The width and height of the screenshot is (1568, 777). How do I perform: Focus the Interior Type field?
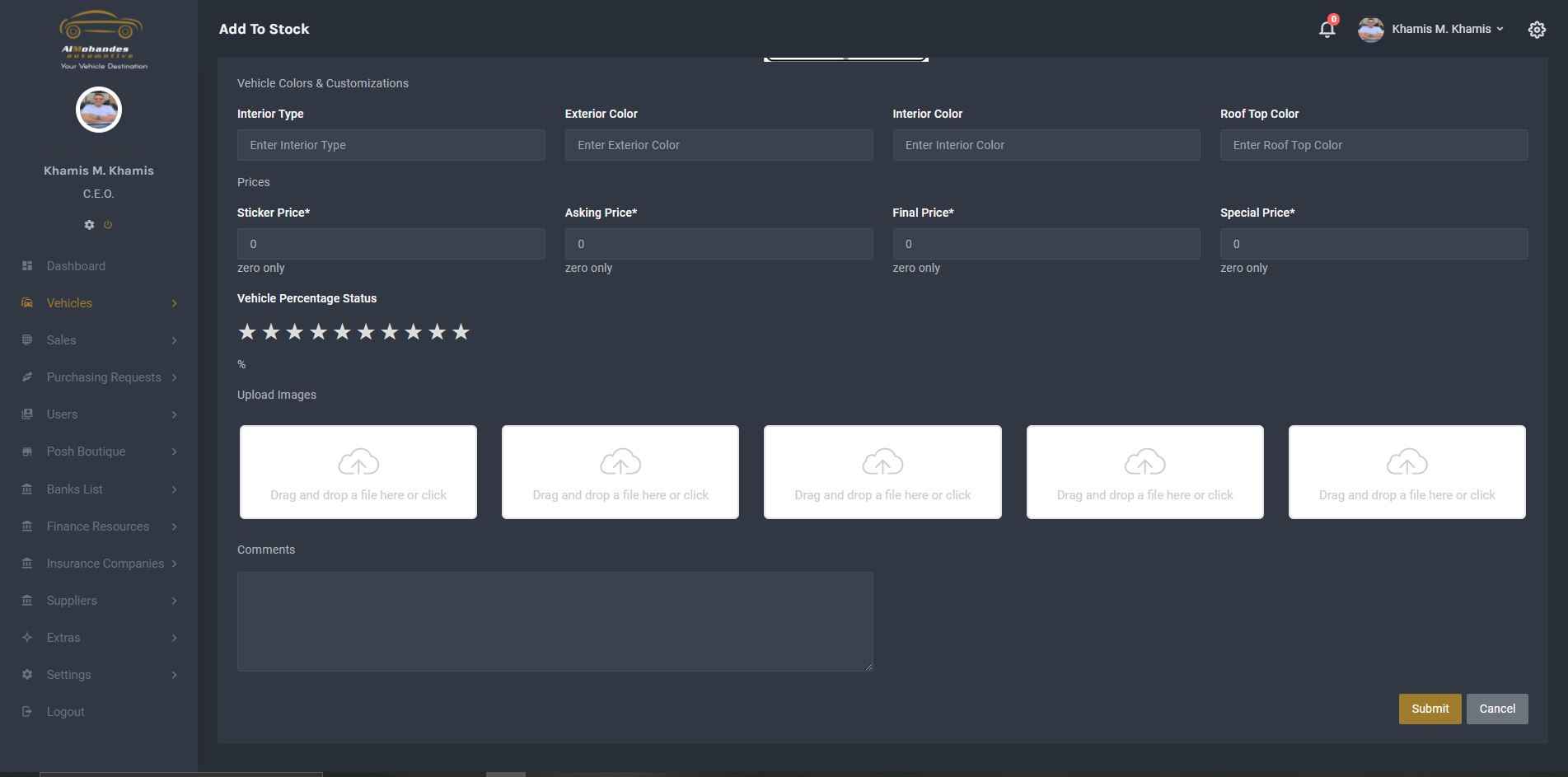tap(391, 145)
